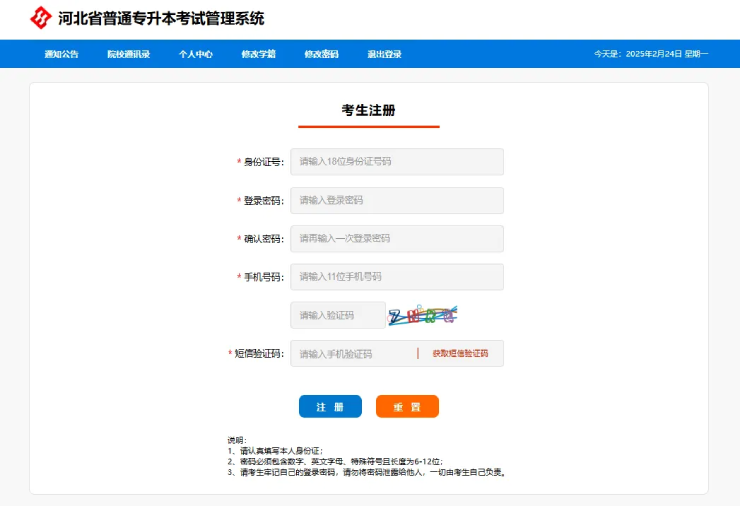The width and height of the screenshot is (740, 506).
Task: Click the red site logo icon
Action: (x=40, y=18)
